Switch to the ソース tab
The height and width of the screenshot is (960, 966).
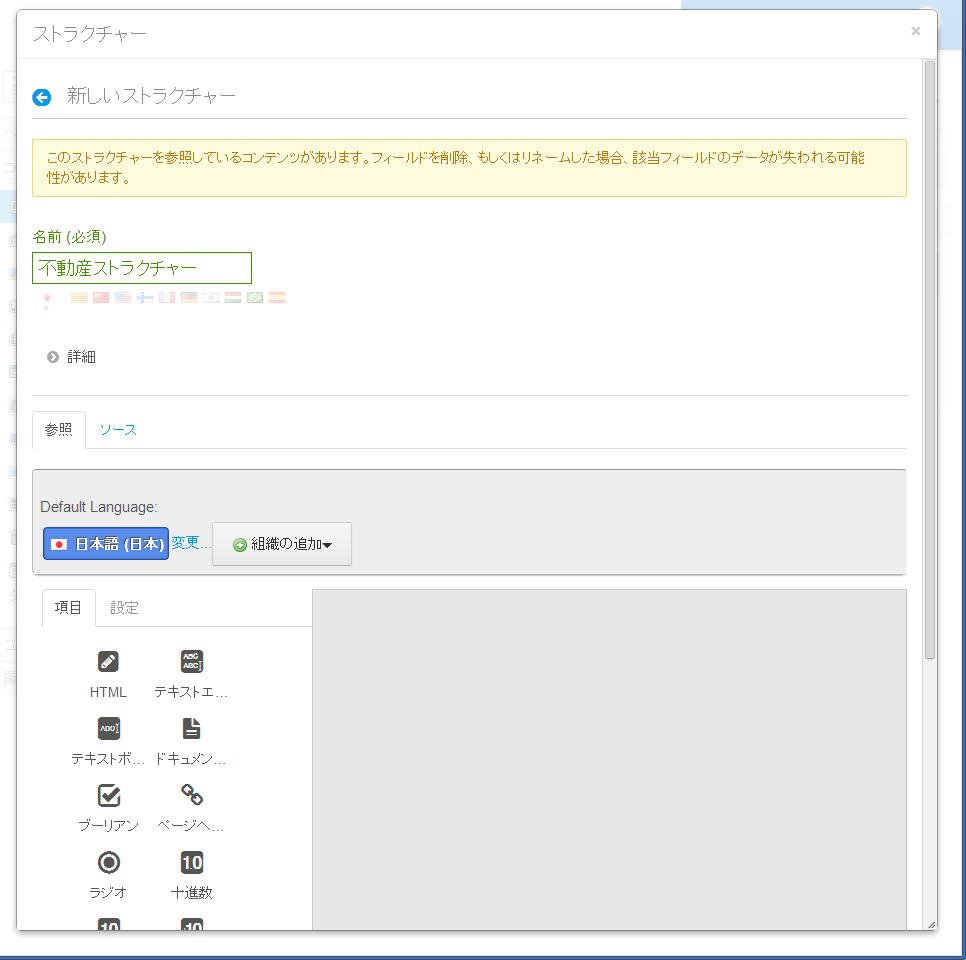coord(118,429)
